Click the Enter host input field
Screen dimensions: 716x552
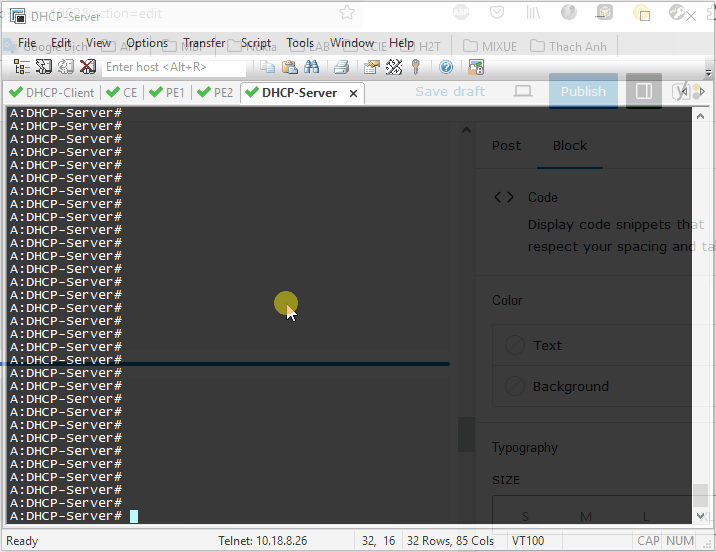click(x=174, y=67)
